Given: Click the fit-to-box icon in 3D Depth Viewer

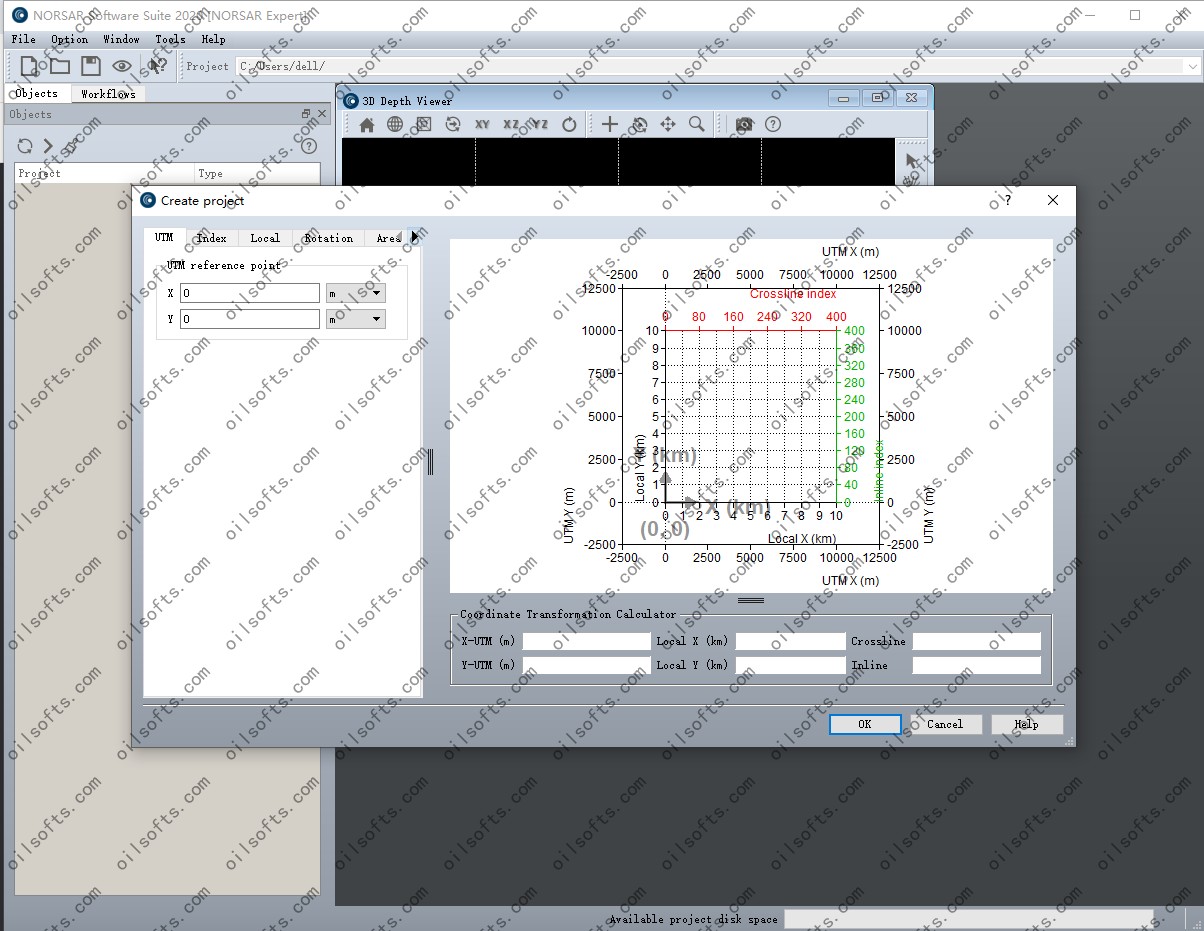Looking at the screenshot, I should tap(423, 124).
